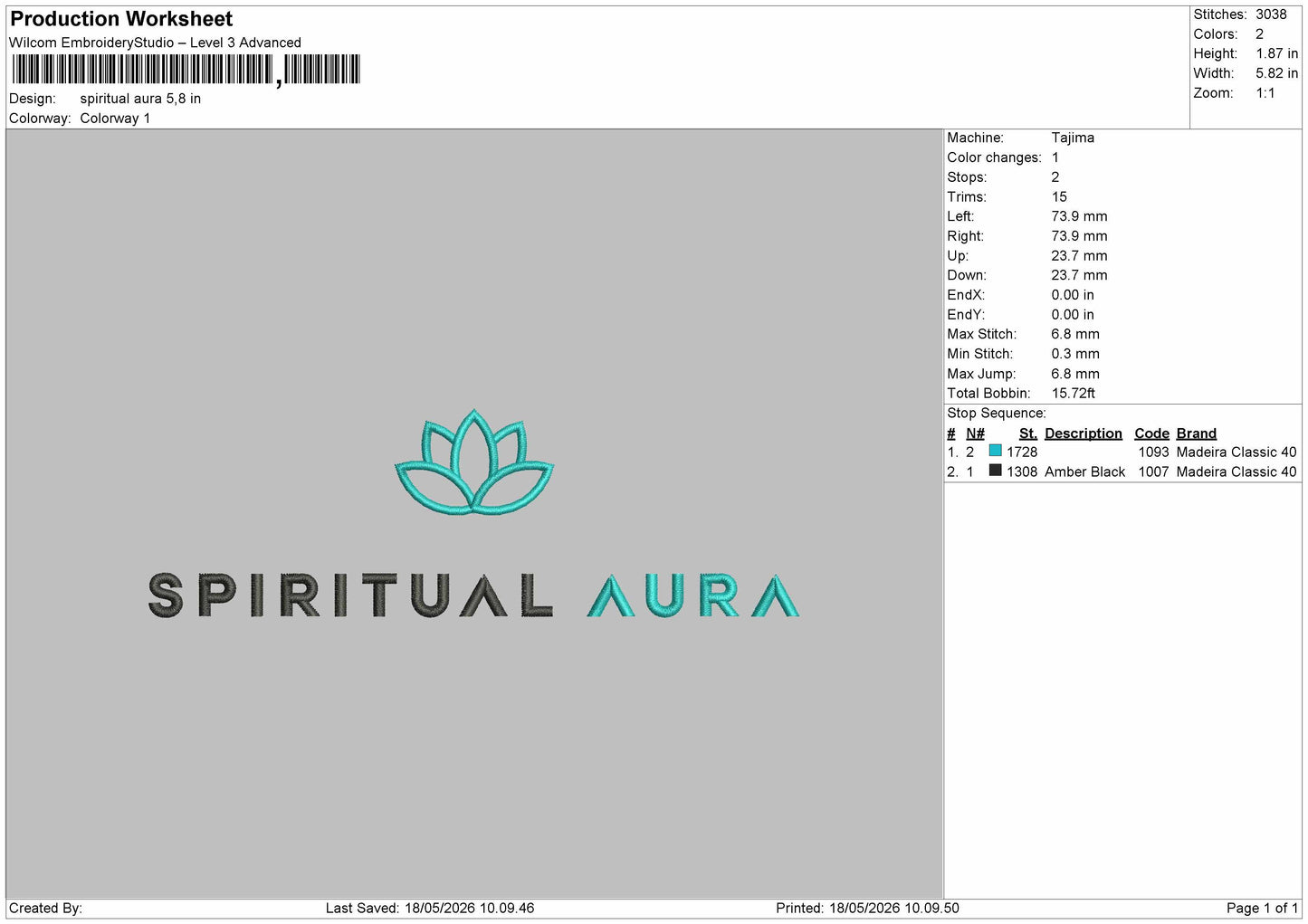
Task: Click thread code 1093
Action: (x=1153, y=452)
